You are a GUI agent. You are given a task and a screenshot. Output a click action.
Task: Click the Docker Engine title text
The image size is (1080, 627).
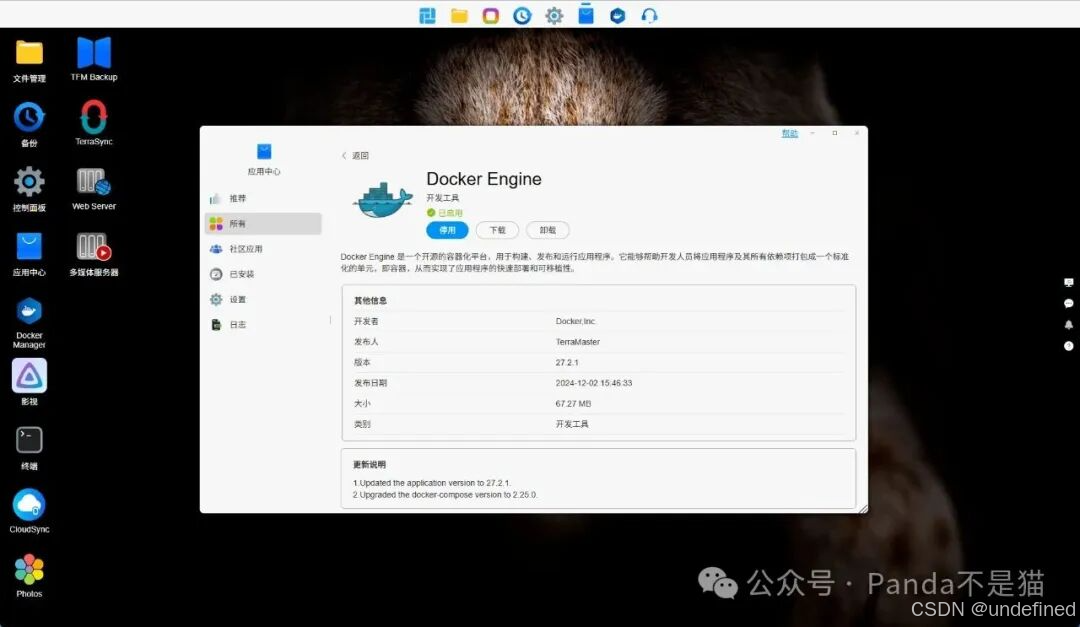point(484,179)
